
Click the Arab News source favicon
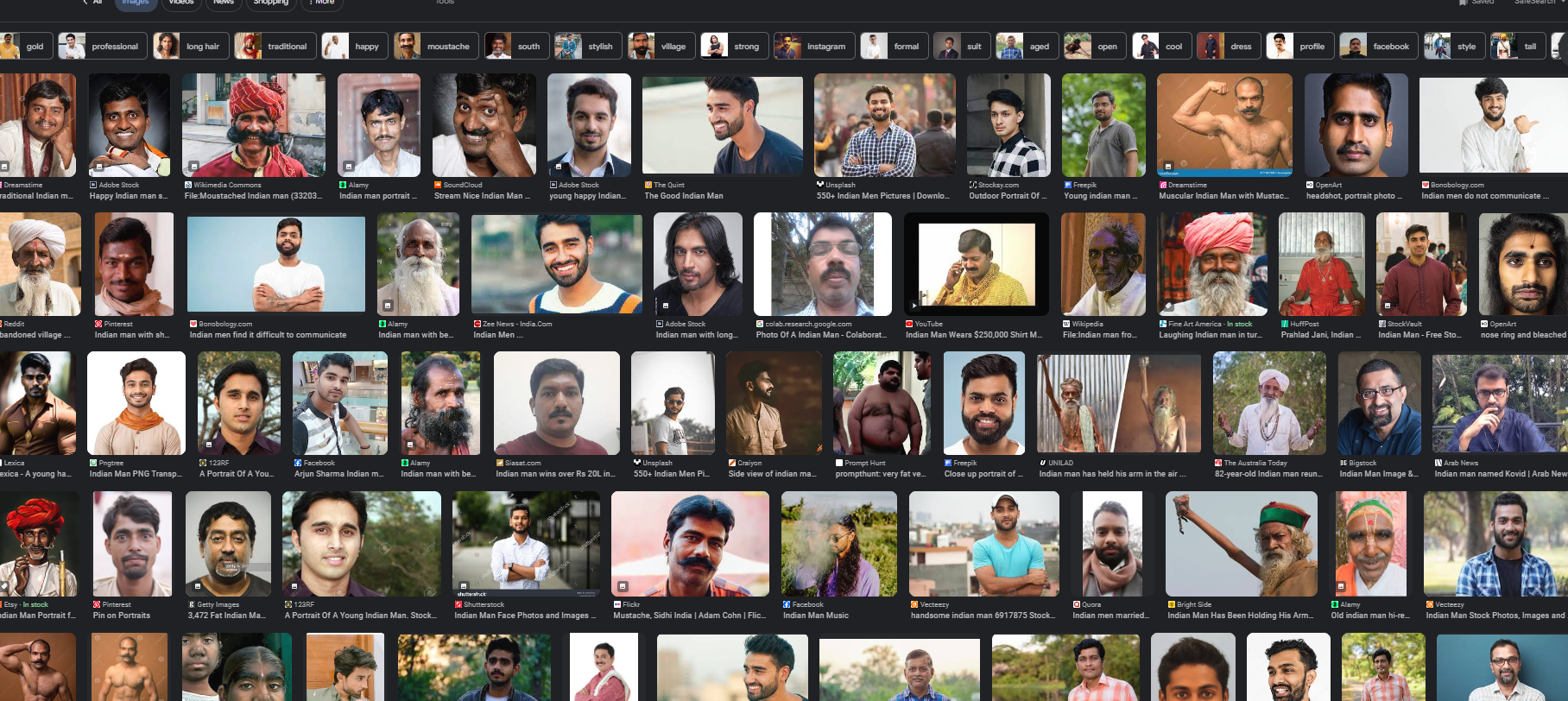1438,463
